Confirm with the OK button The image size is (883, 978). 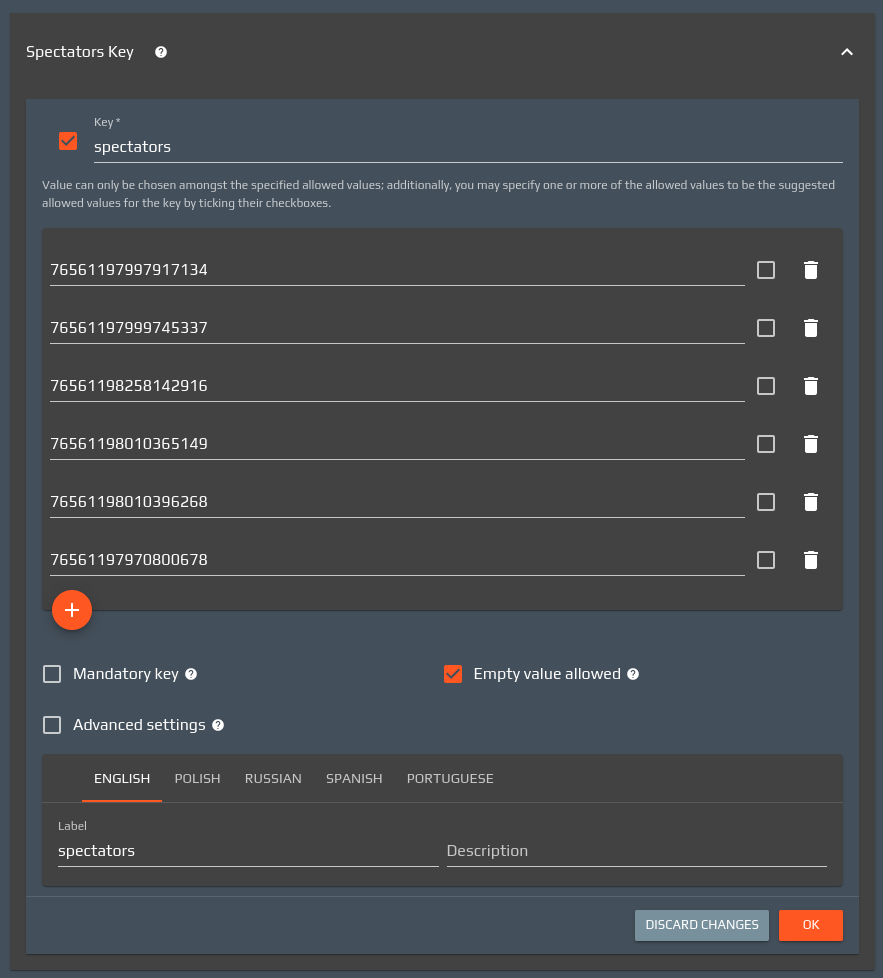pyautogui.click(x=810, y=925)
